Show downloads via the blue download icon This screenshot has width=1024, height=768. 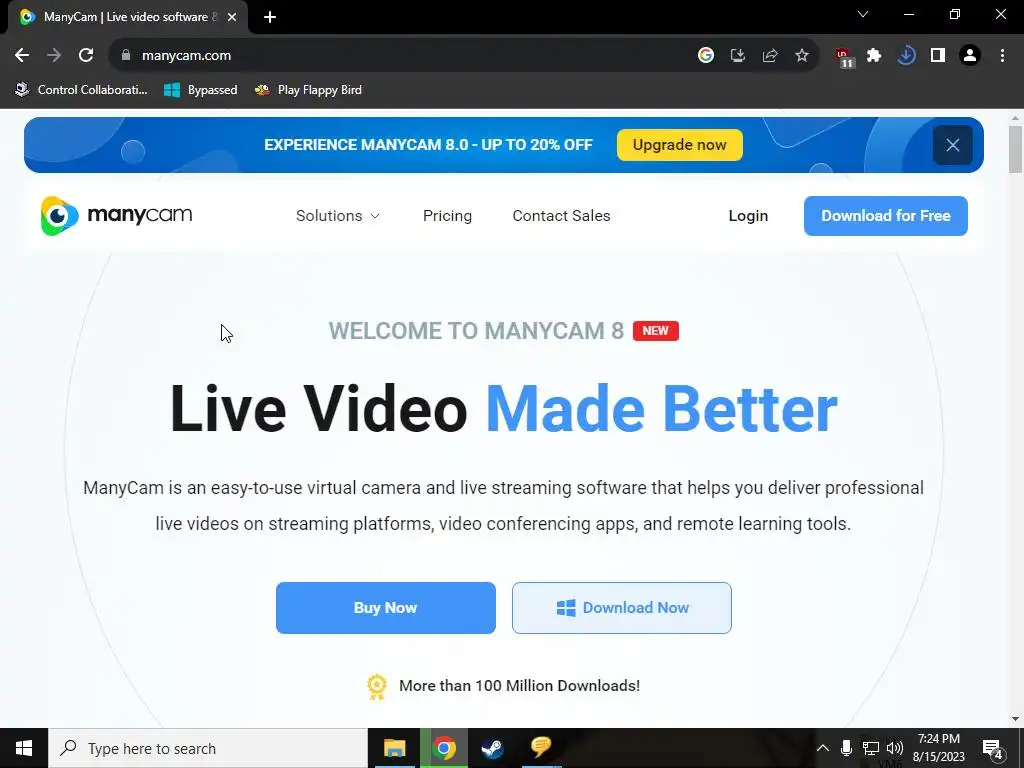click(906, 56)
